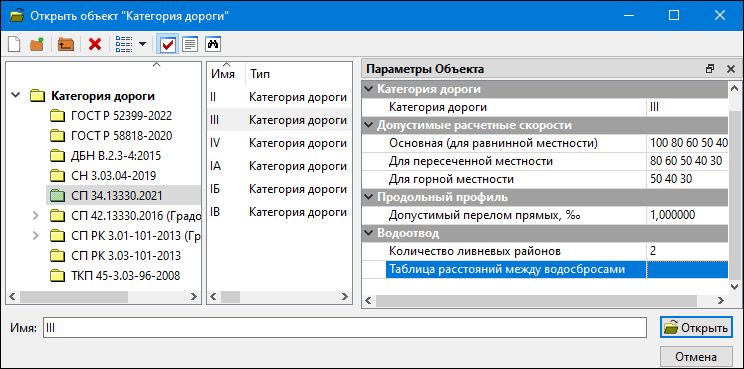Toggle the red checkmark toolbar button
The image size is (744, 369).
167,45
